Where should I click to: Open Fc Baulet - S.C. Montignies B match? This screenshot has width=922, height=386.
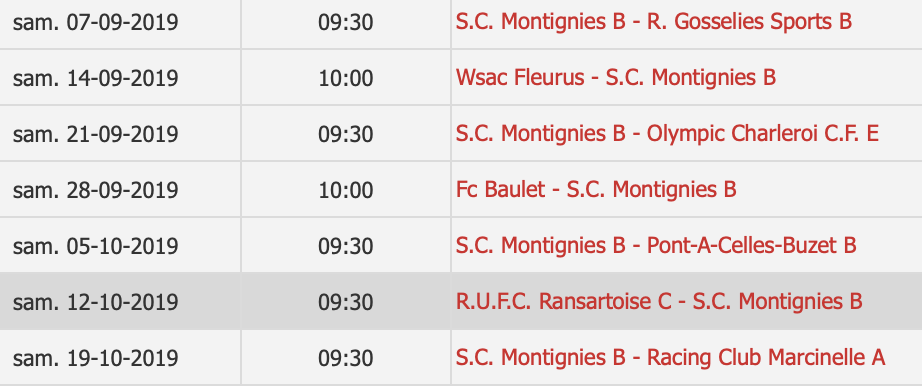[596, 190]
